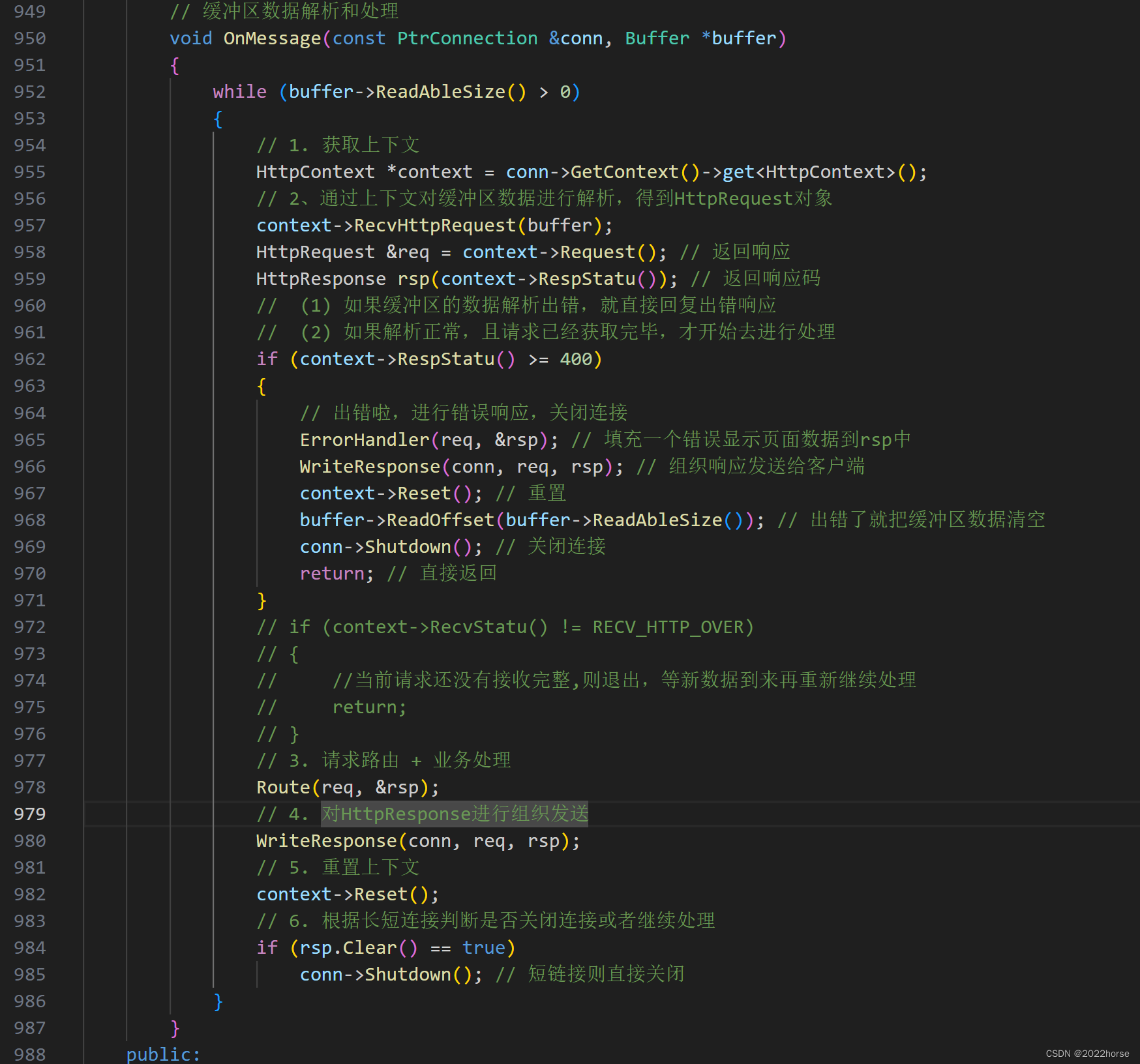This screenshot has width=1140, height=1064.
Task: Click ReadOffset call on line 968
Action: (x=440, y=520)
